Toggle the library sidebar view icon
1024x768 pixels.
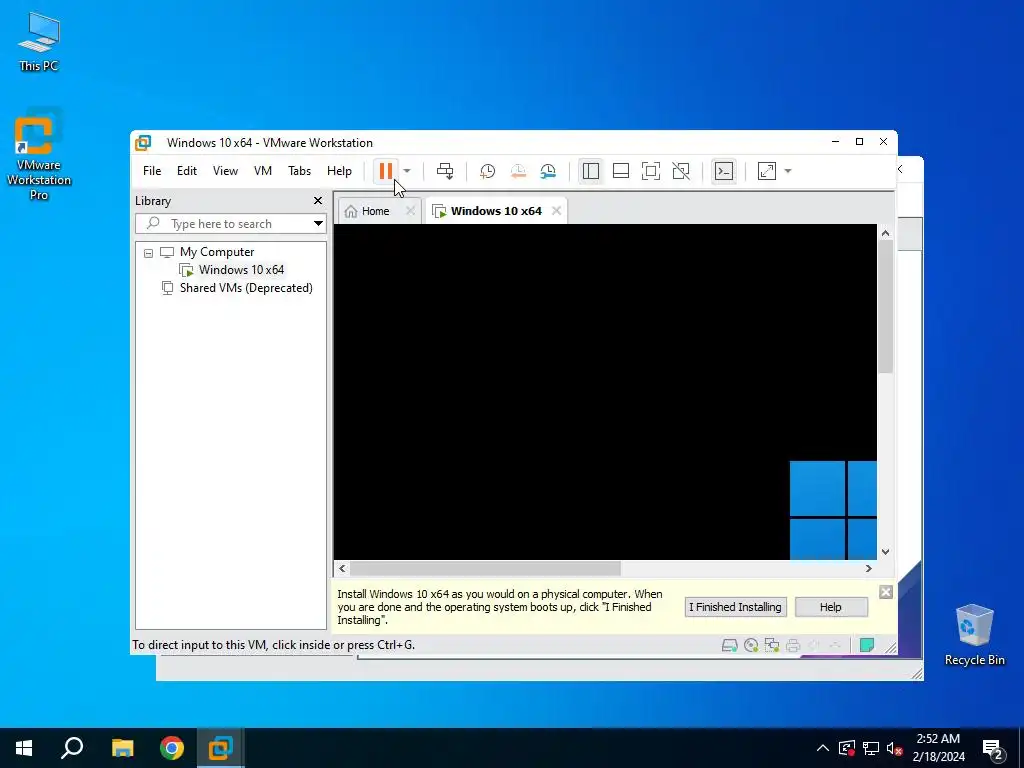590,171
